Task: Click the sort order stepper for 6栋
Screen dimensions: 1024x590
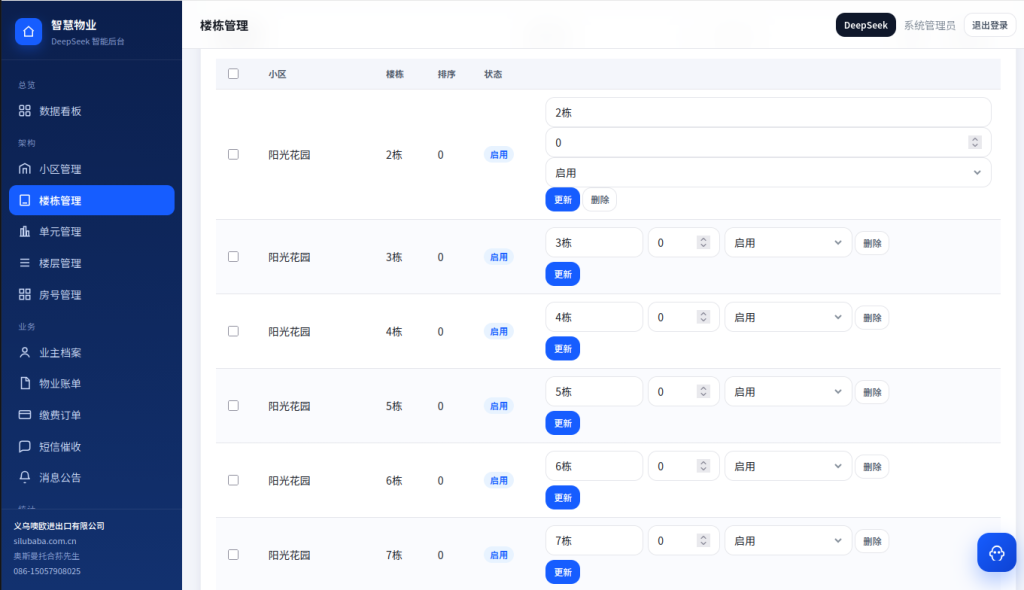Action: [703, 466]
